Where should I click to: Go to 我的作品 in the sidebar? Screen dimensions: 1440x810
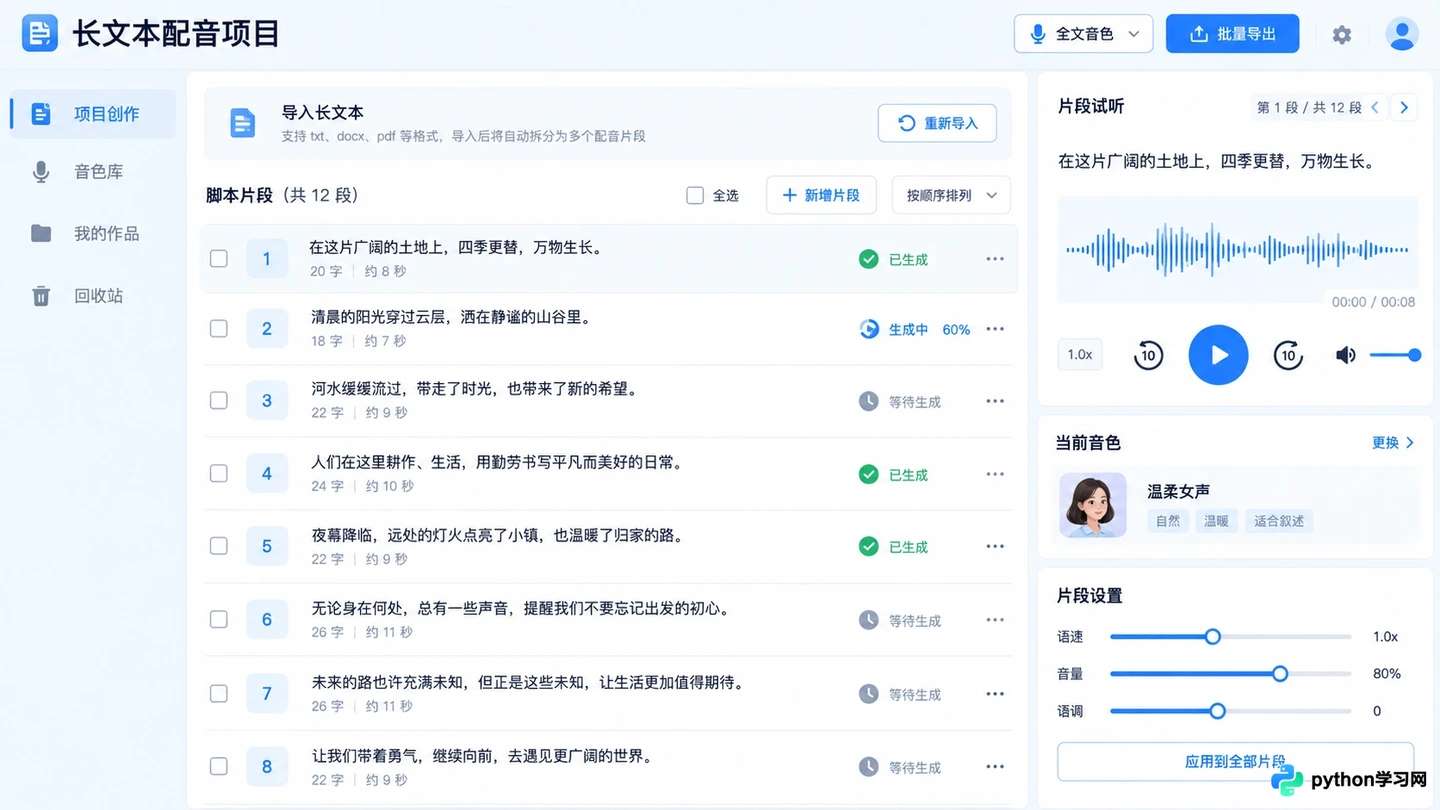[x=93, y=234]
